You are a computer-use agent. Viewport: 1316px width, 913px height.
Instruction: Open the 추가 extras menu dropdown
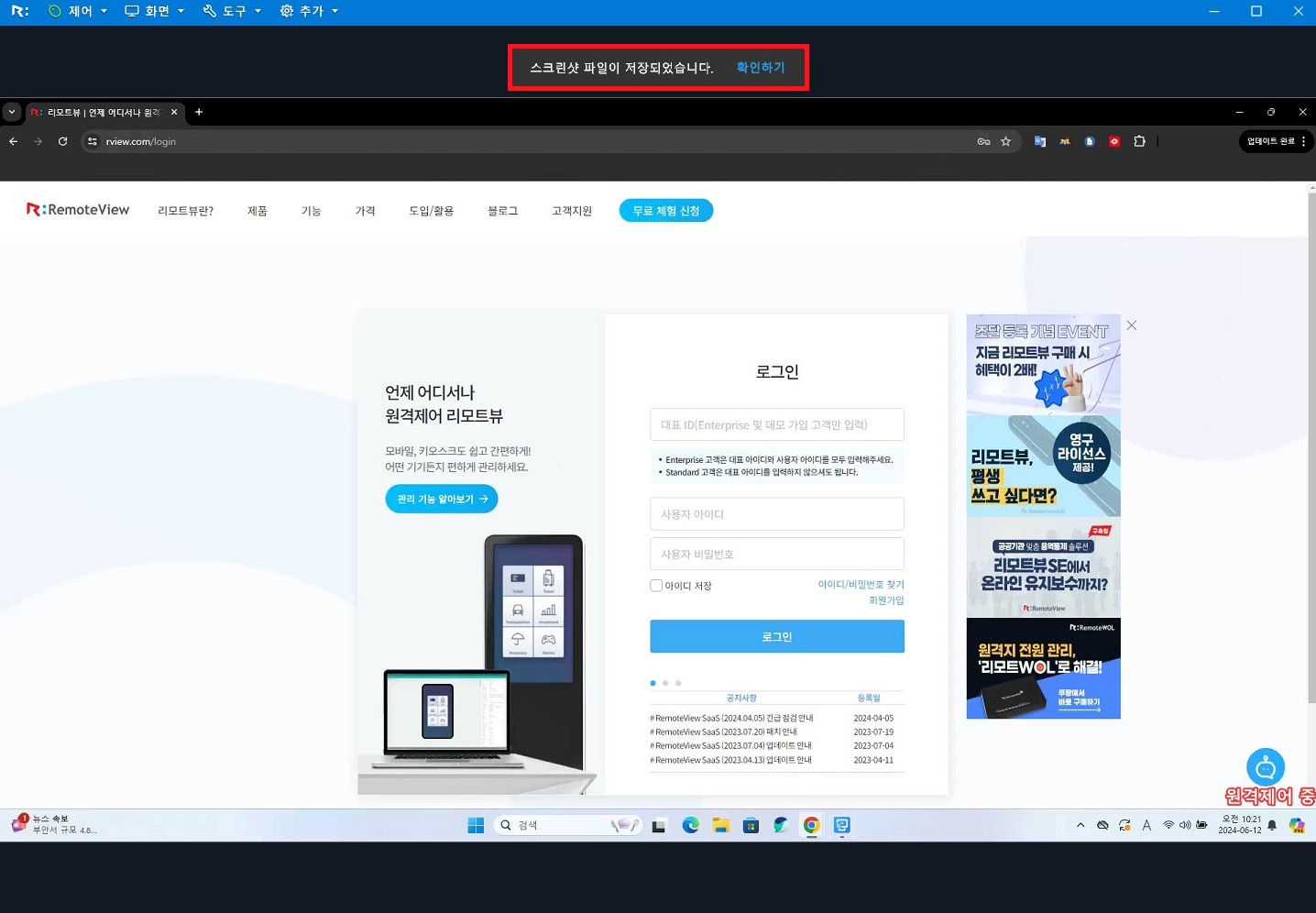(309, 11)
